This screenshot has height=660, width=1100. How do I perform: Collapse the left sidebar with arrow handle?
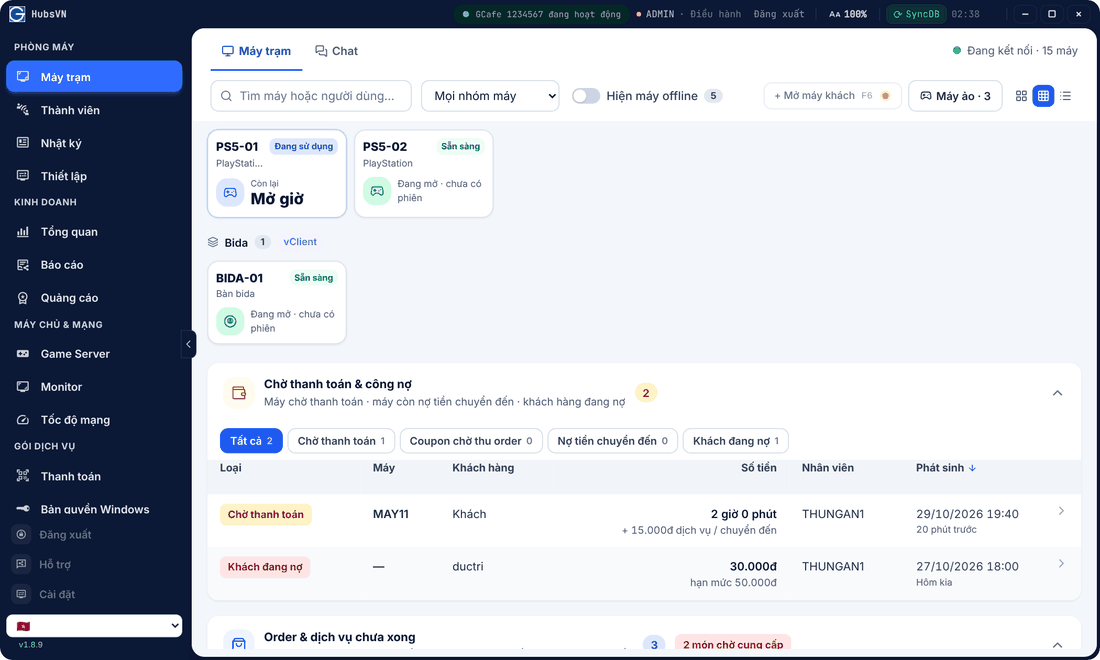pos(188,344)
